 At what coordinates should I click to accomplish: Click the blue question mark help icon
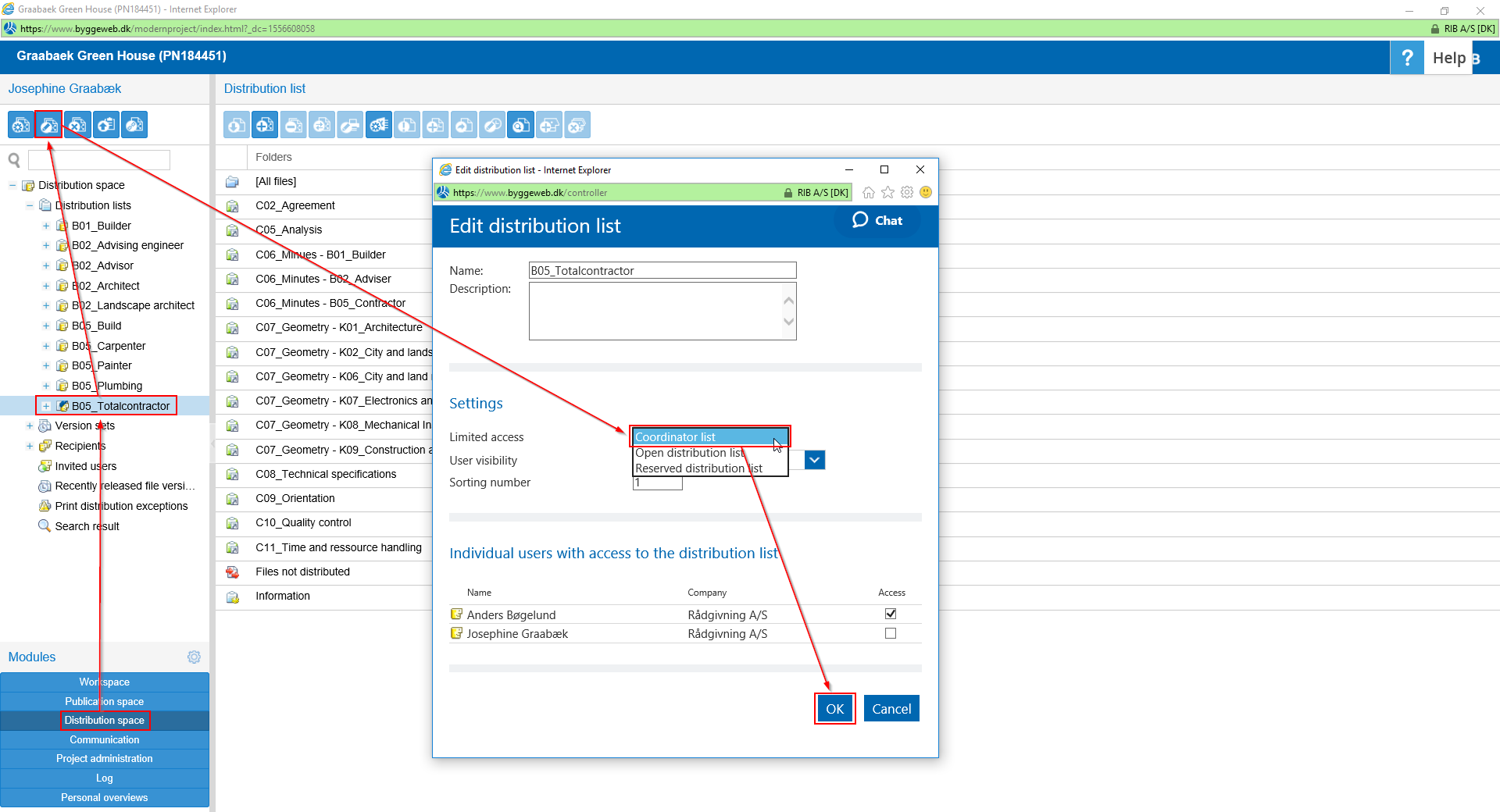[1406, 58]
